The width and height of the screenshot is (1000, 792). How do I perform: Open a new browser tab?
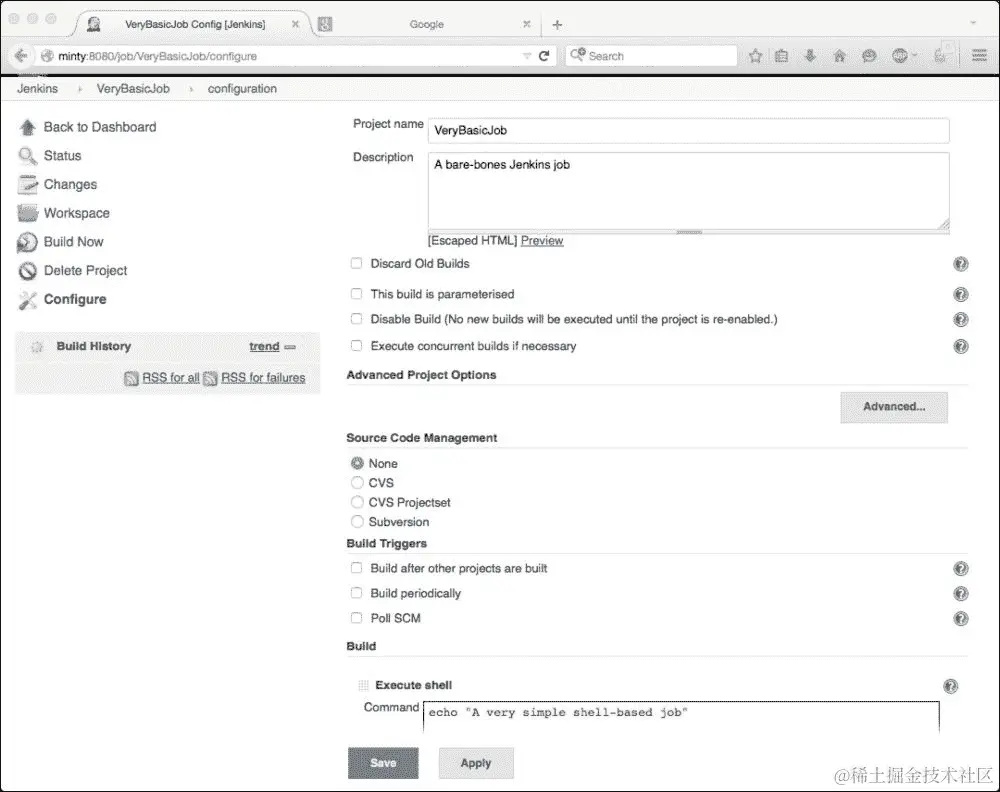557,25
